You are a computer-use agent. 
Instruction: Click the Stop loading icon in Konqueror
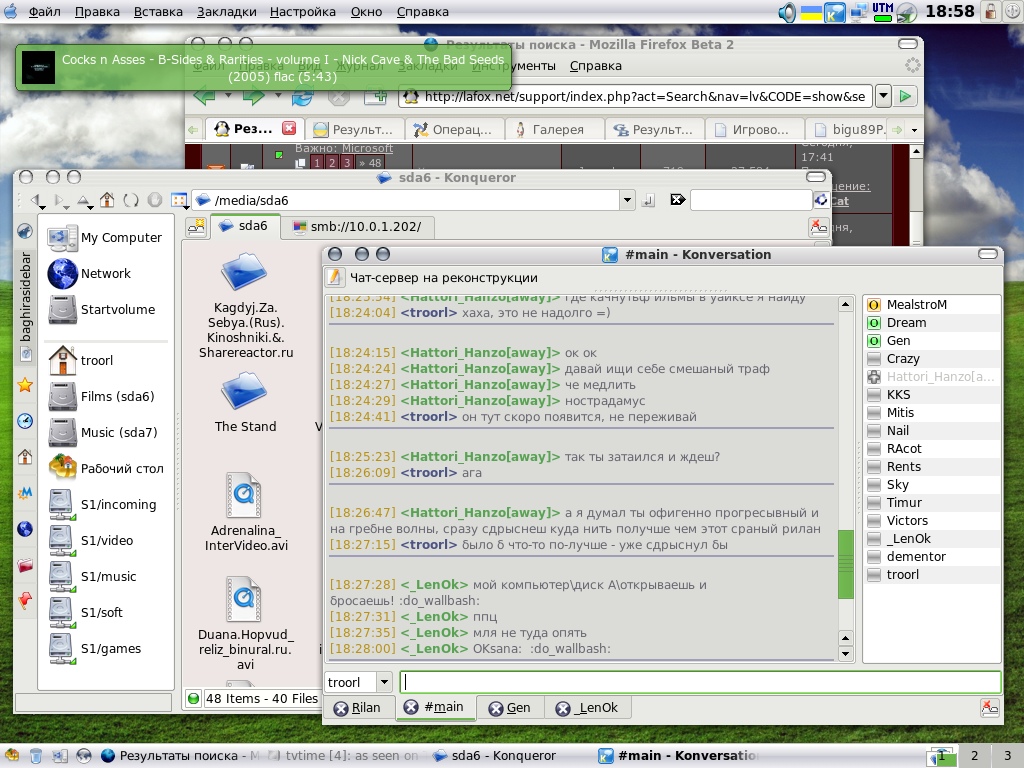click(155, 200)
